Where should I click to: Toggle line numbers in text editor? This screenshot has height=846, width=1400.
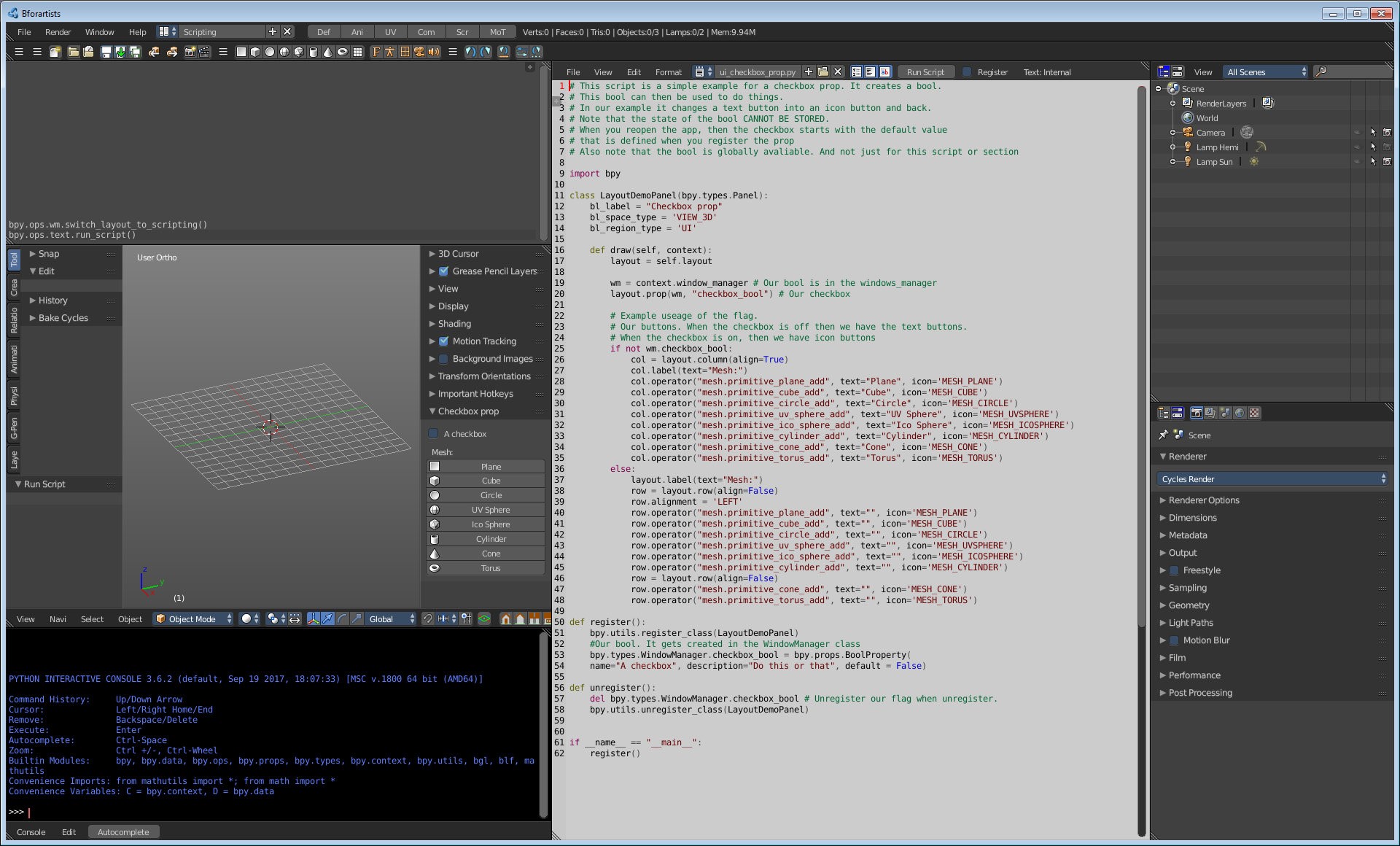click(857, 72)
